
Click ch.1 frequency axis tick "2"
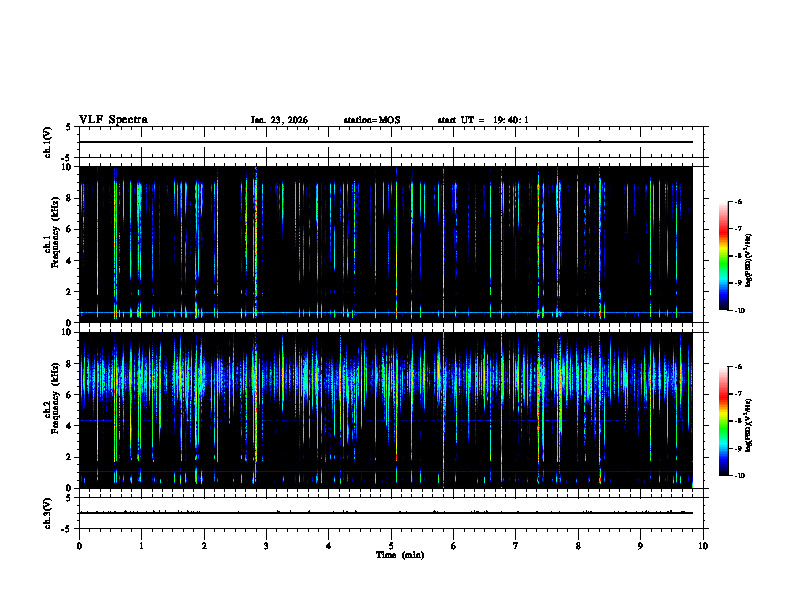coord(70,292)
